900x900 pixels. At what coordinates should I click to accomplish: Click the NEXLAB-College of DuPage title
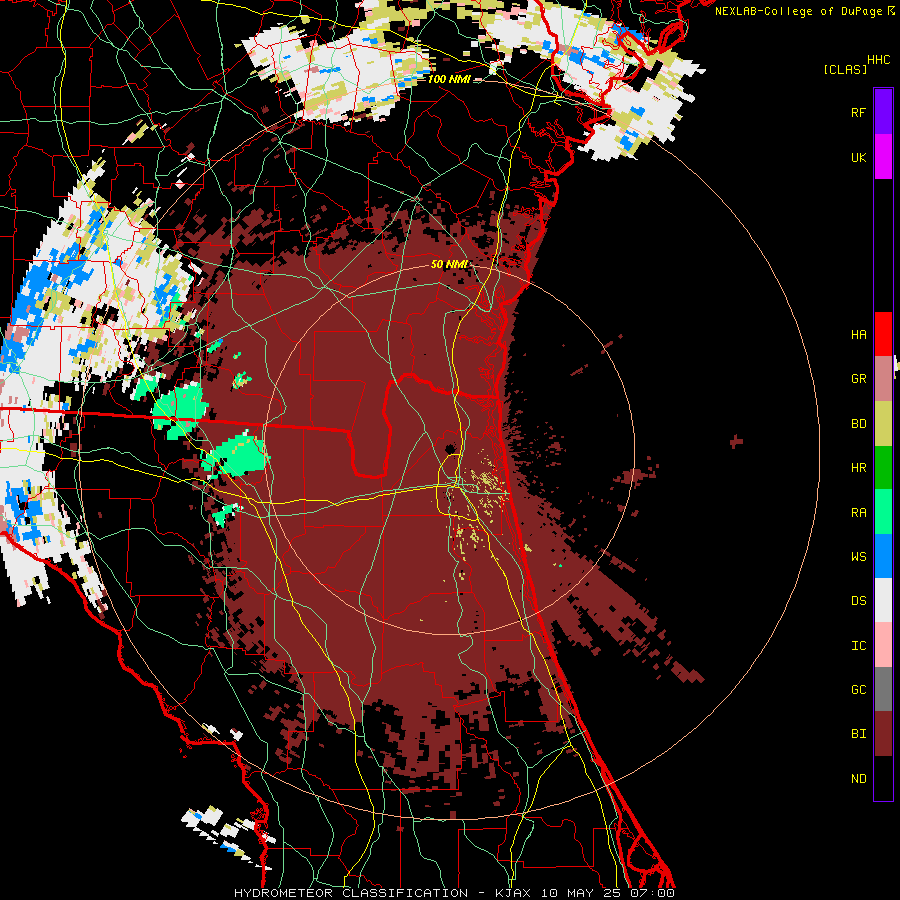tap(800, 11)
